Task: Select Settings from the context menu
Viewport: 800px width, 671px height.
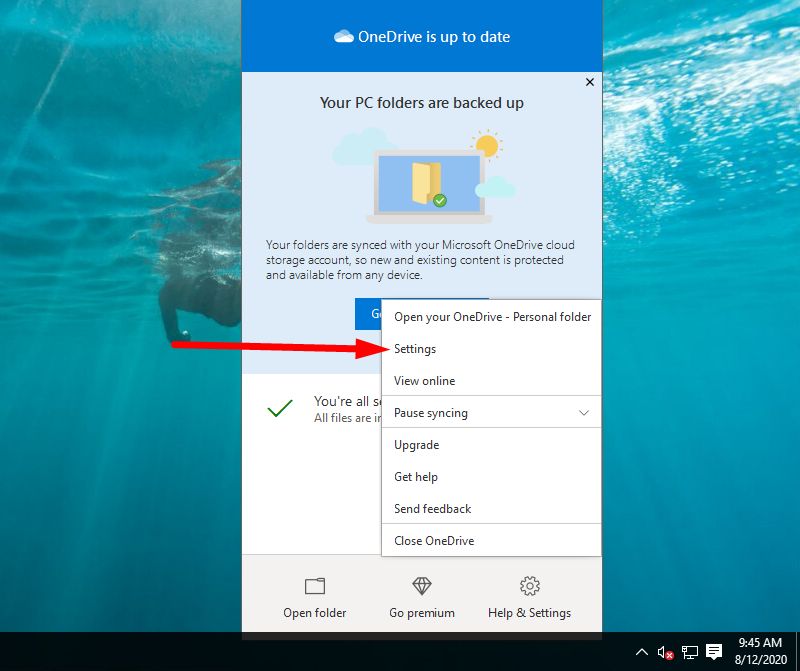Action: pyautogui.click(x=415, y=349)
